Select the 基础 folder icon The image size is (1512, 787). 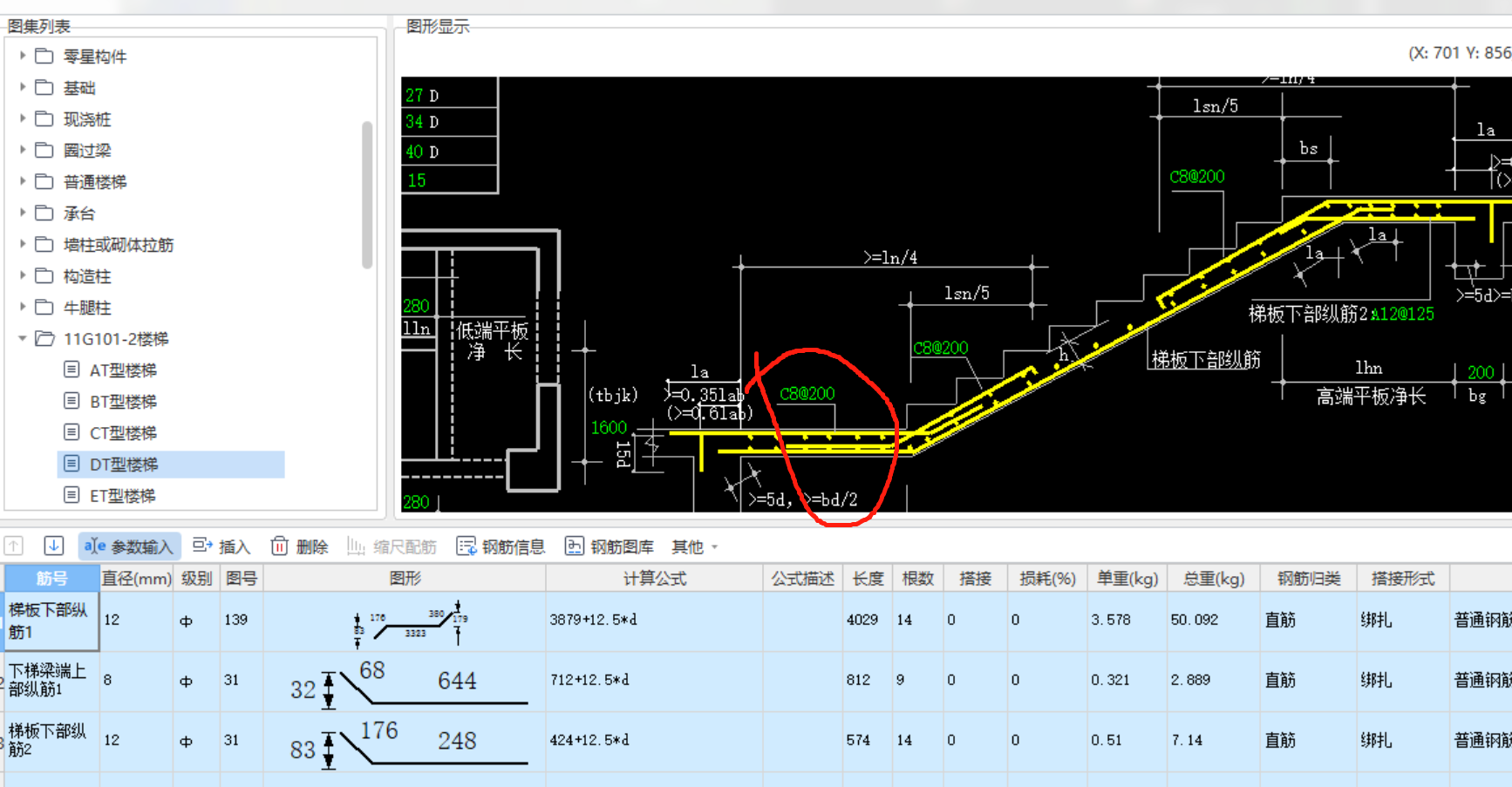point(44,87)
